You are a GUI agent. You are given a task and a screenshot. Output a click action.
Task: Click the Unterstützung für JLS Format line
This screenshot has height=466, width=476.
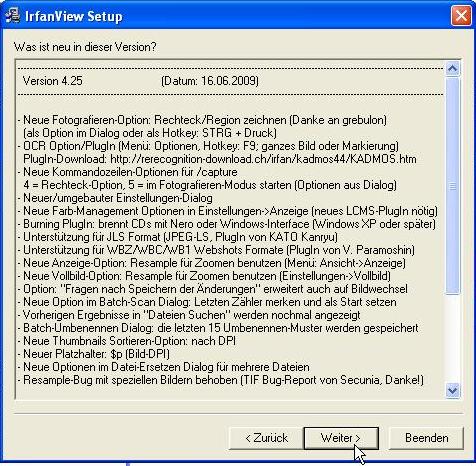pos(178,237)
